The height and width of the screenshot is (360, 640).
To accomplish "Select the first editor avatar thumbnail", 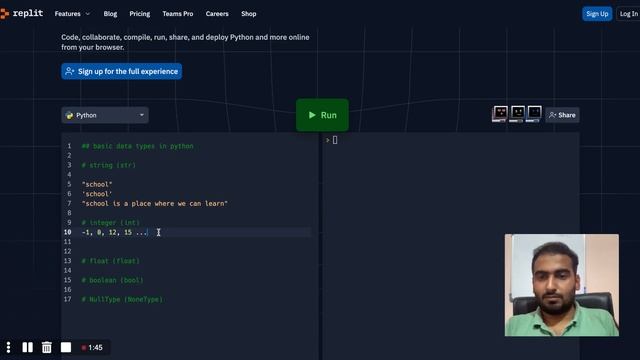I will 500,113.
